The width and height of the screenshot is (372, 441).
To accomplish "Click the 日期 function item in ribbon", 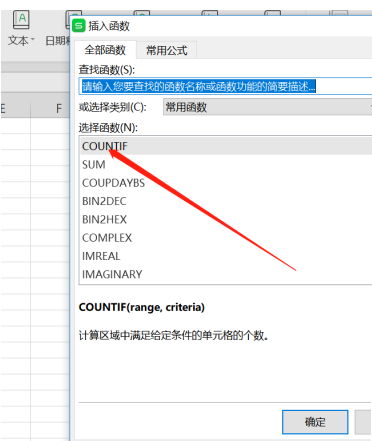I will coord(58,41).
